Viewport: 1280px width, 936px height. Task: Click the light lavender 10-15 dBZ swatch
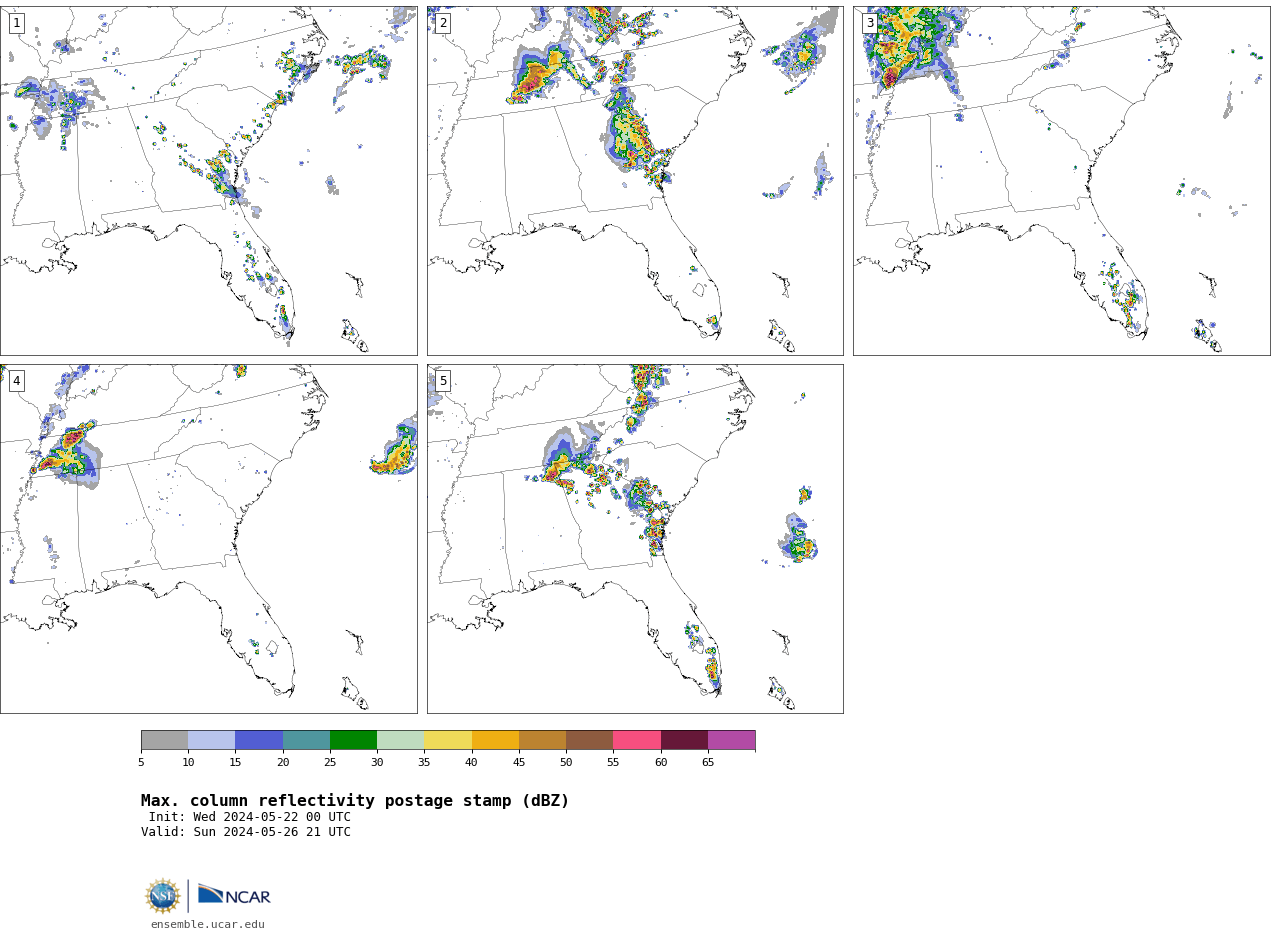coord(211,740)
